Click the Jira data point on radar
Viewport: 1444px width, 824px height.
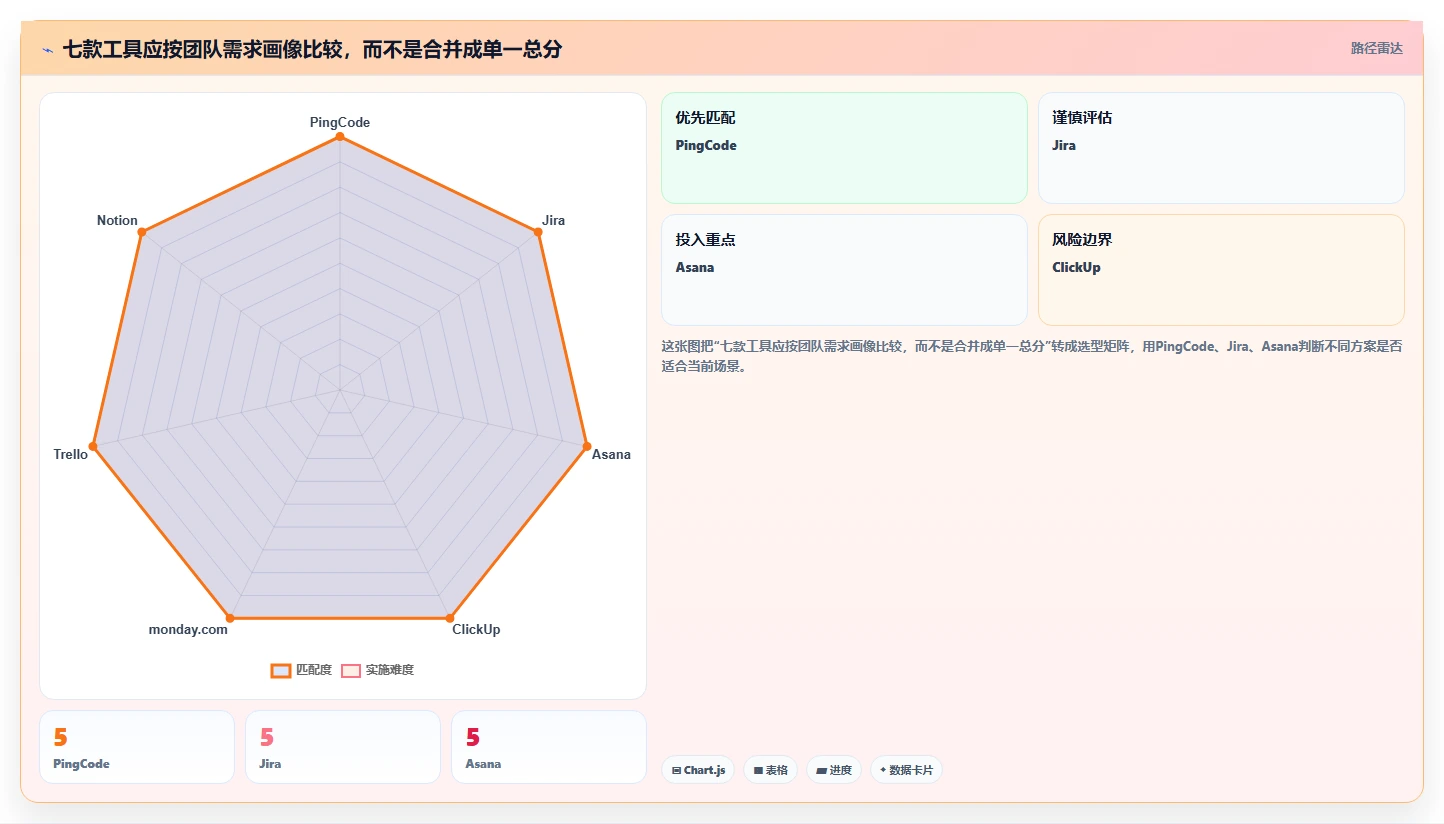tap(538, 232)
